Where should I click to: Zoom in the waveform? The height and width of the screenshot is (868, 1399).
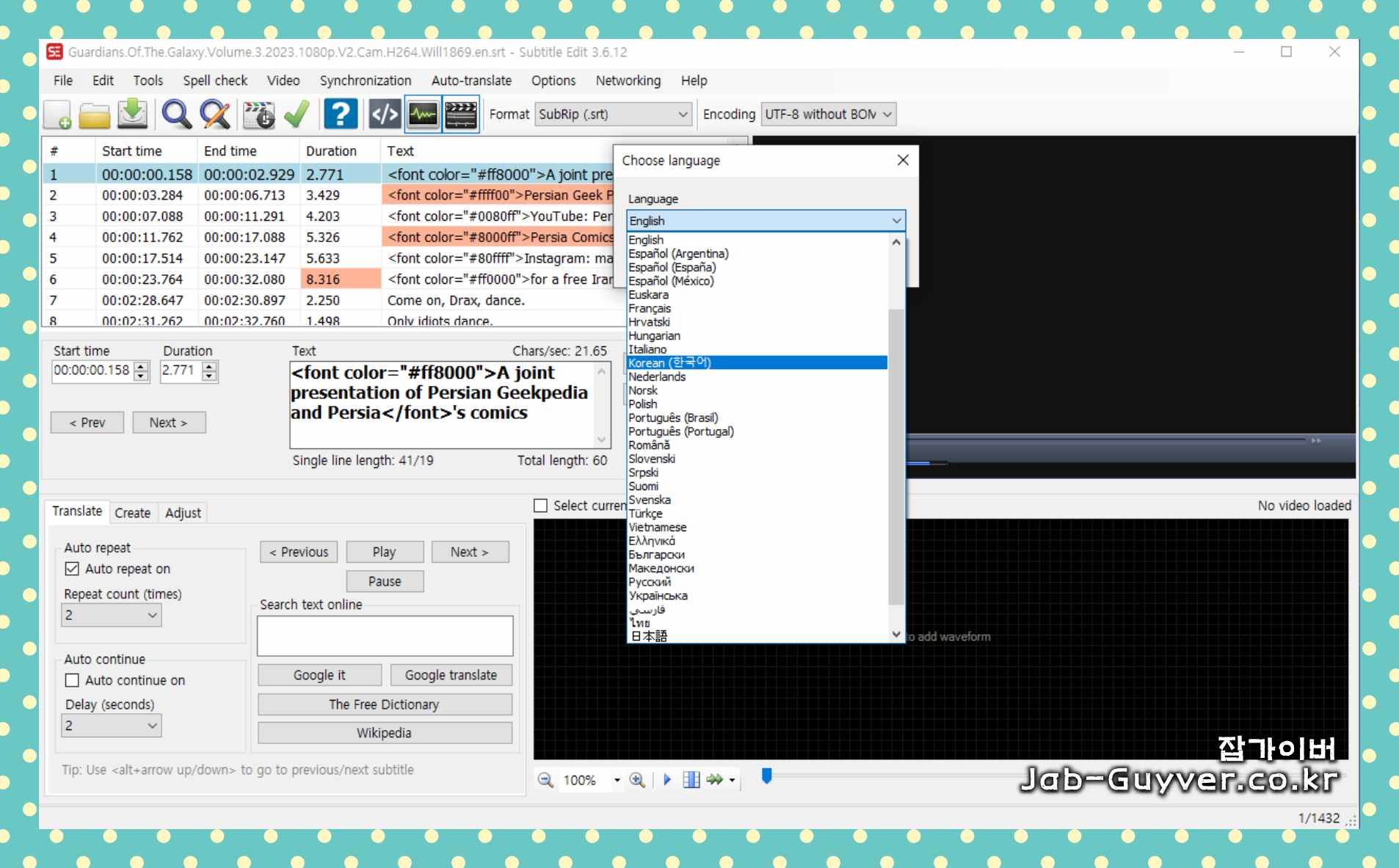(638, 780)
